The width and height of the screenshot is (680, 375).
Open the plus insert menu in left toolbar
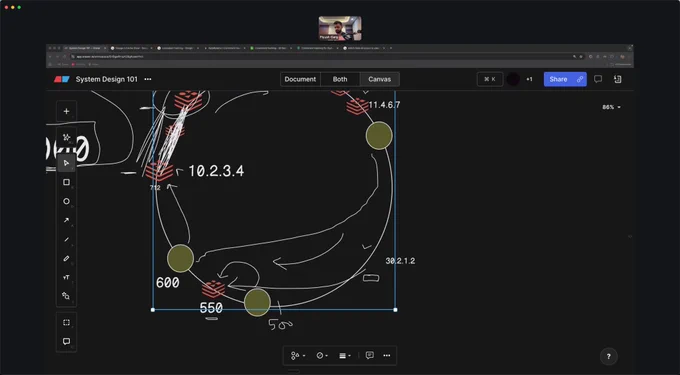66,111
